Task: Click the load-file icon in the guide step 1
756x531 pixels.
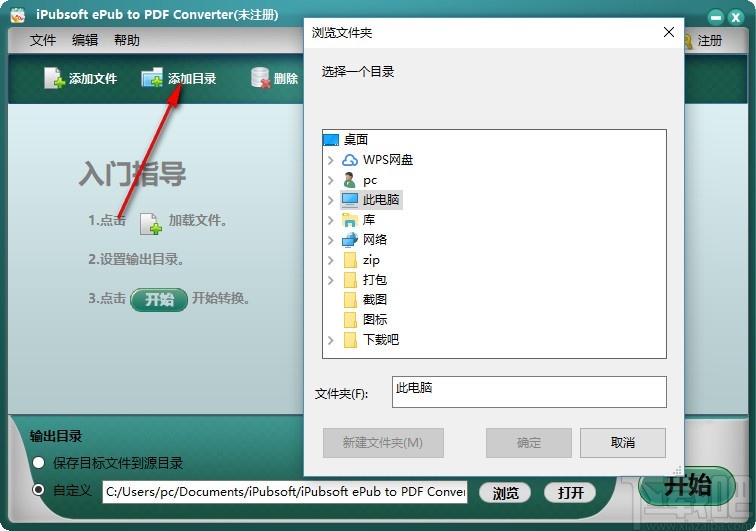Action: tap(150, 223)
